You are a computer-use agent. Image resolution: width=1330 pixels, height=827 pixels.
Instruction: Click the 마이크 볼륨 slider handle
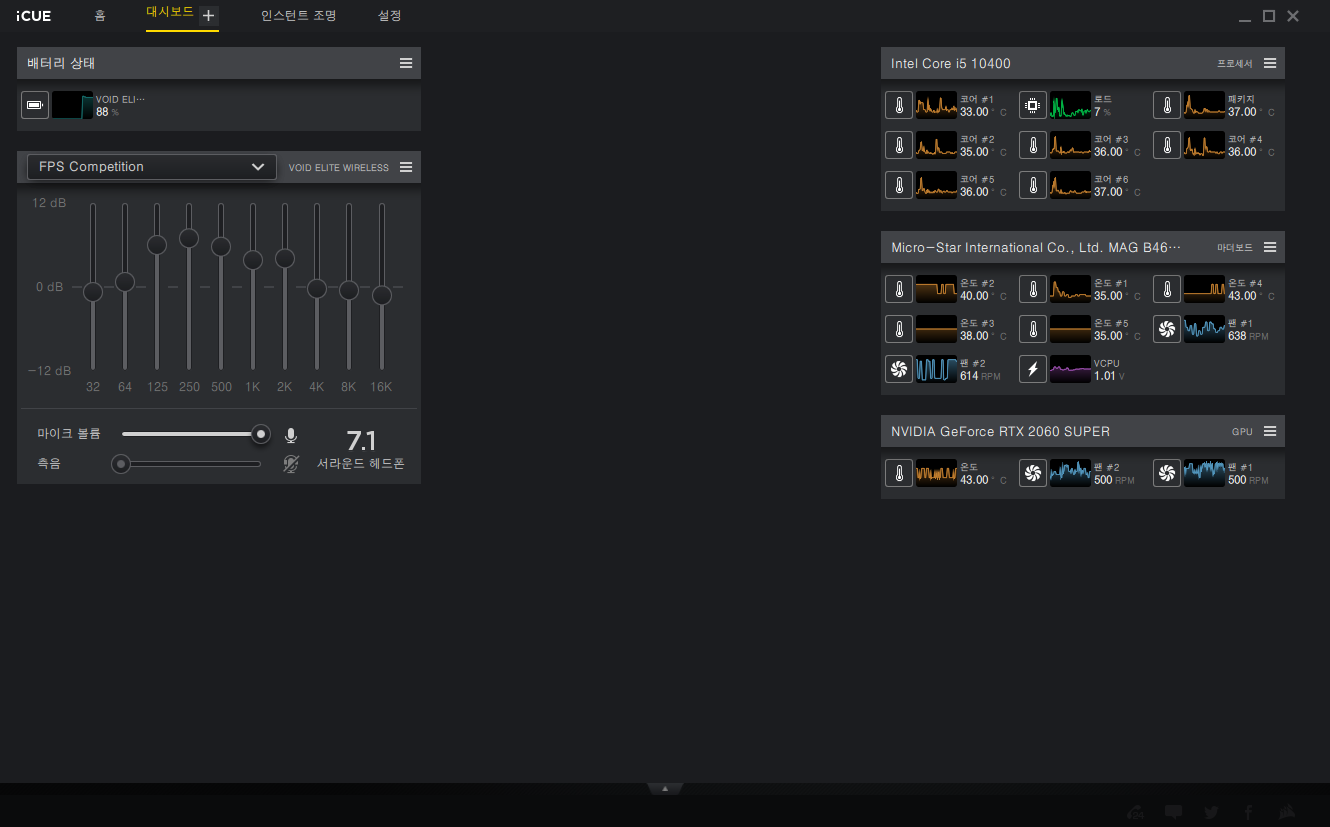[261, 434]
